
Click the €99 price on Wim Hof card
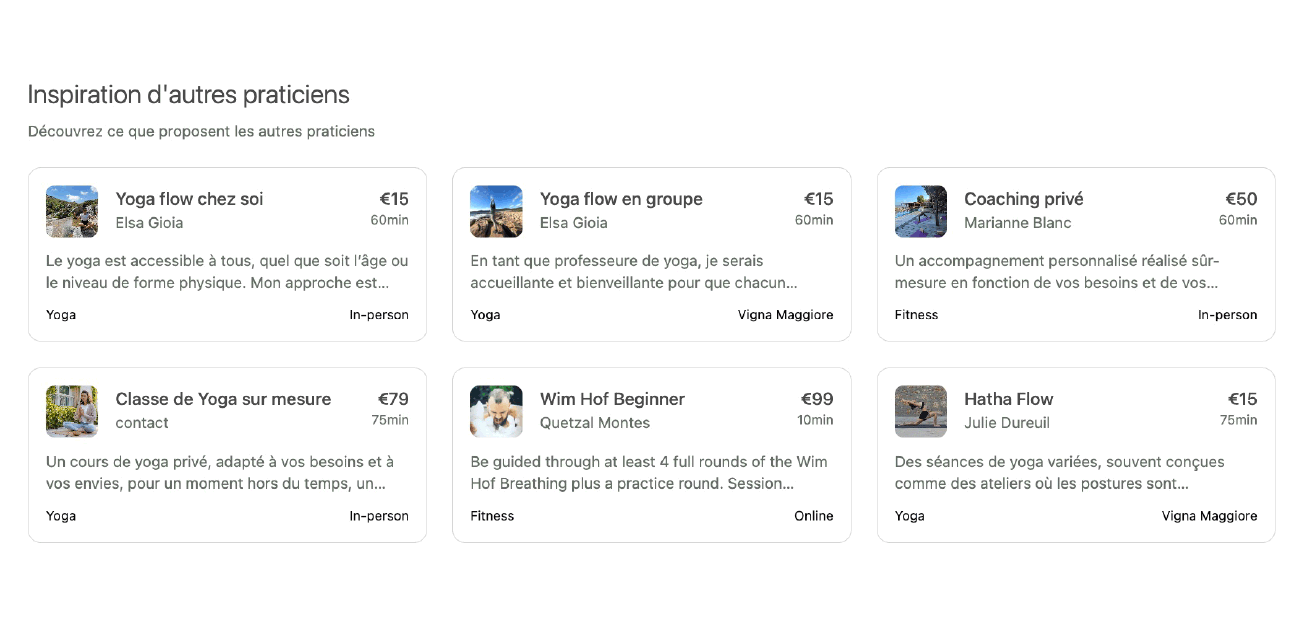pos(817,399)
